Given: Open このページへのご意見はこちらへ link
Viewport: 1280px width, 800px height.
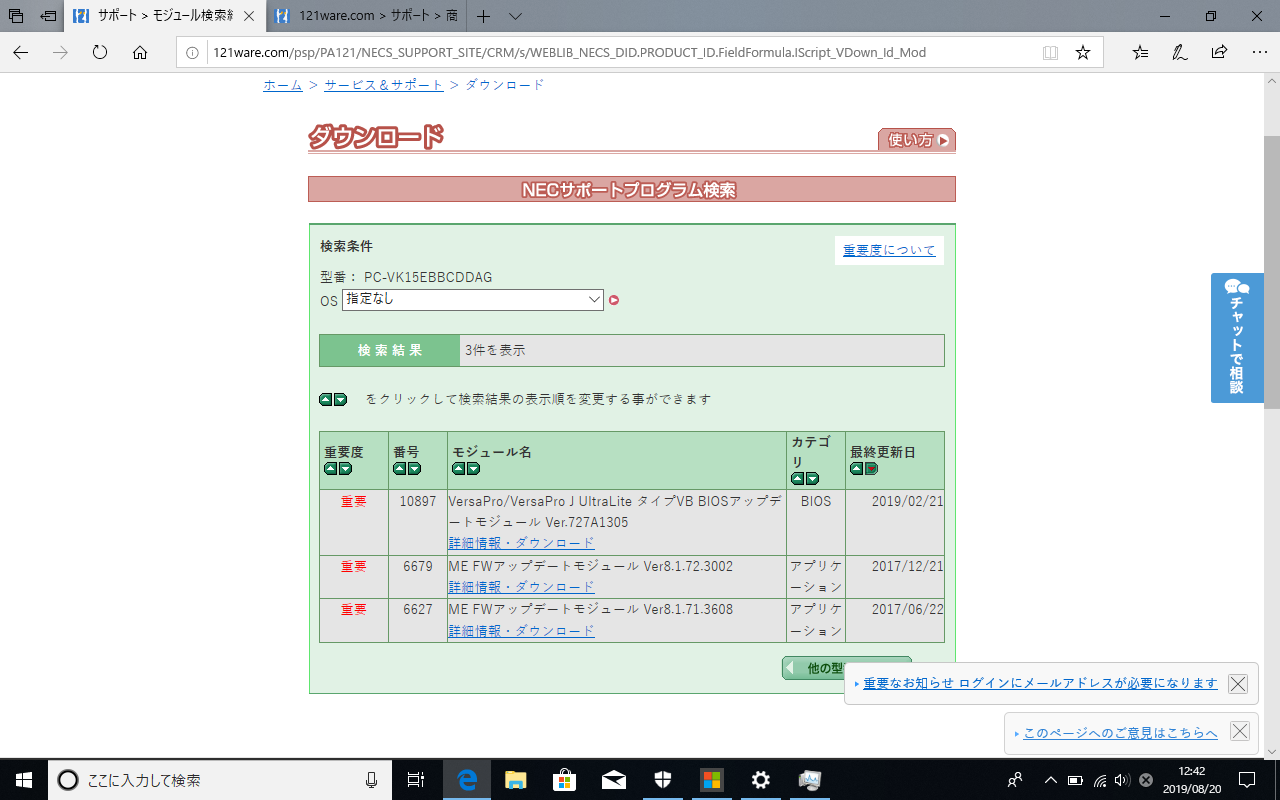Looking at the screenshot, I should [1120, 733].
